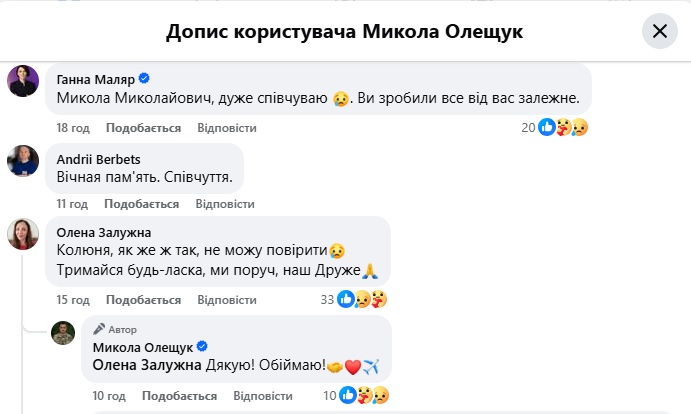The width and height of the screenshot is (691, 414).
Task: Reply to Ганна Маляр's comment
Action: point(226,128)
